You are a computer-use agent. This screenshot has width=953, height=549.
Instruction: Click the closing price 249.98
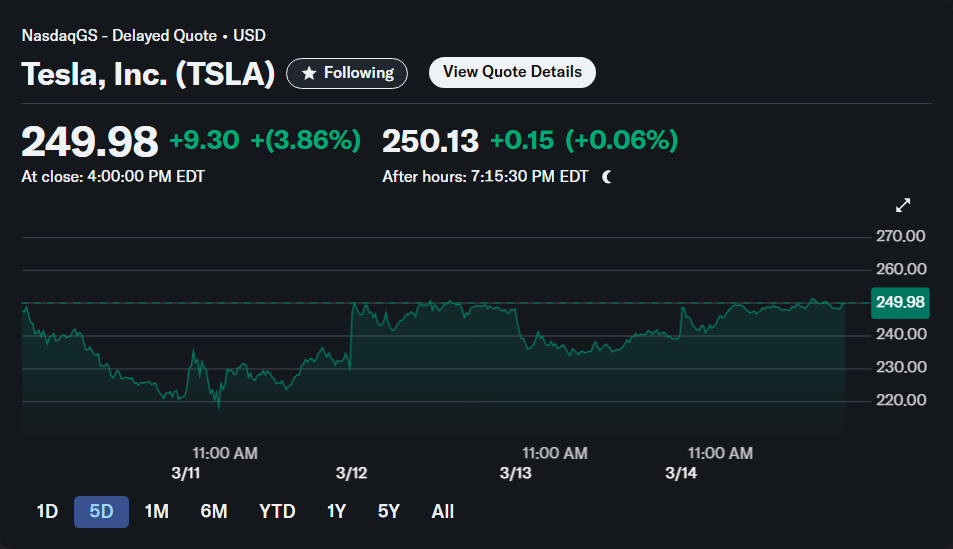click(89, 142)
